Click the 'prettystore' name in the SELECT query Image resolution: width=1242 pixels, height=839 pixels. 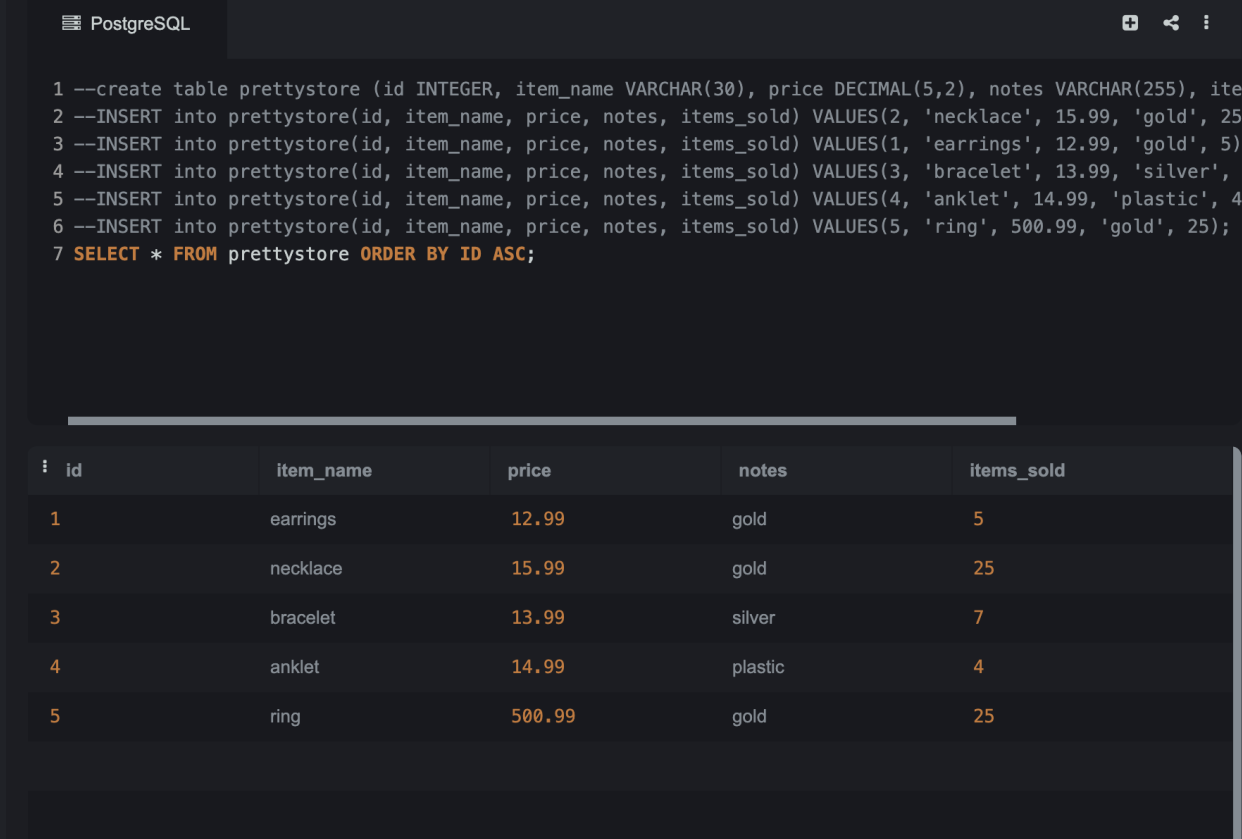(x=288, y=254)
